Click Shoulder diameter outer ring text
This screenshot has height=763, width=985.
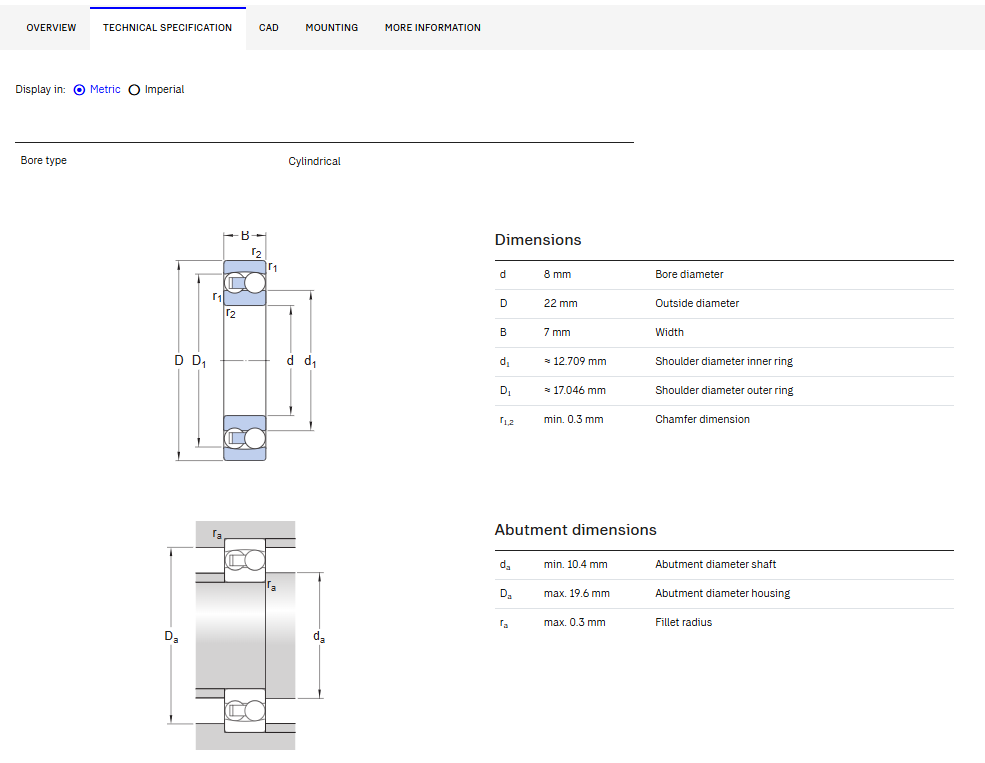[x=724, y=390]
